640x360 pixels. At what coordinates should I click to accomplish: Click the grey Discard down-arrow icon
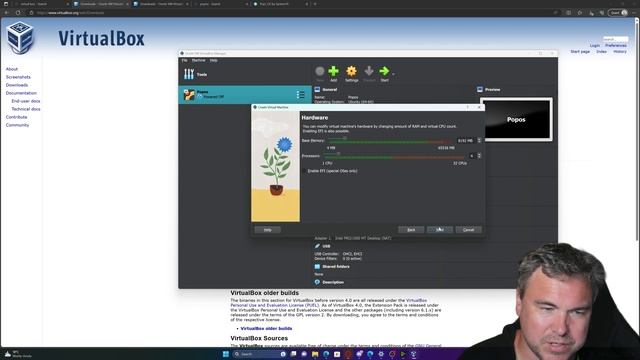(x=369, y=71)
